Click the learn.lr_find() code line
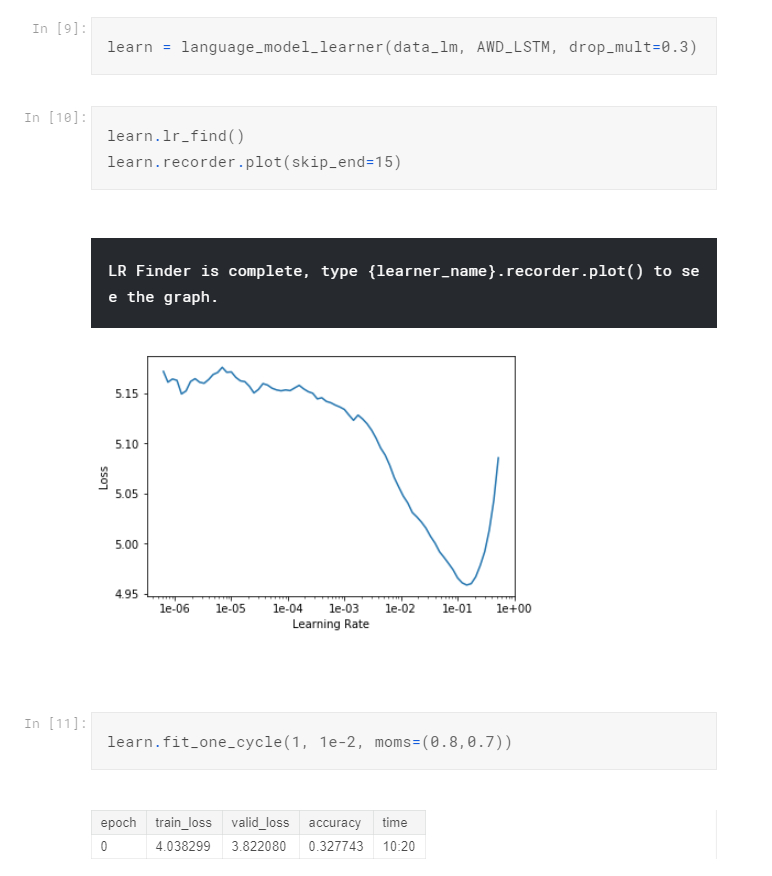This screenshot has height=876, width=772. tap(175, 135)
